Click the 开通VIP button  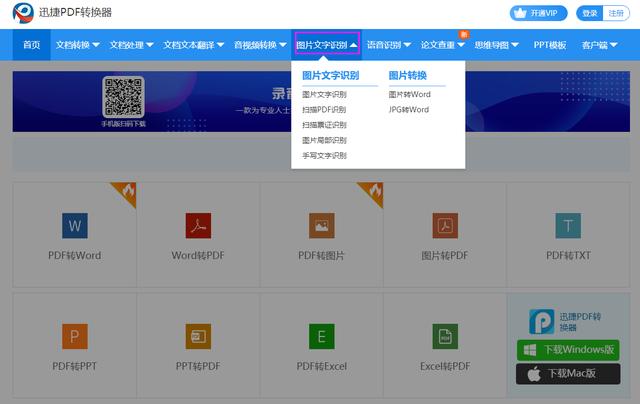coord(538,13)
